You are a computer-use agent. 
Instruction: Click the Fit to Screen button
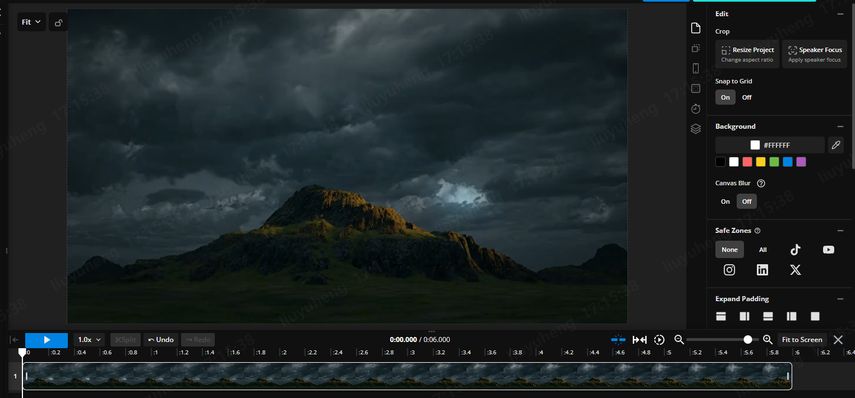(x=802, y=340)
